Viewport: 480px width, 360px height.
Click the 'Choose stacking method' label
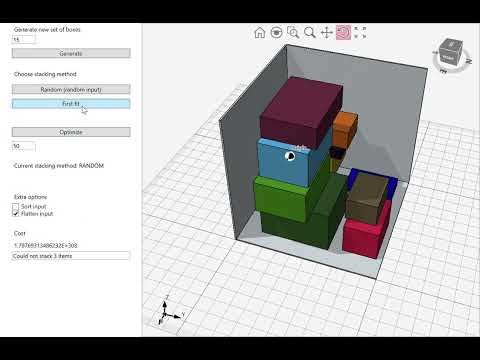point(45,74)
